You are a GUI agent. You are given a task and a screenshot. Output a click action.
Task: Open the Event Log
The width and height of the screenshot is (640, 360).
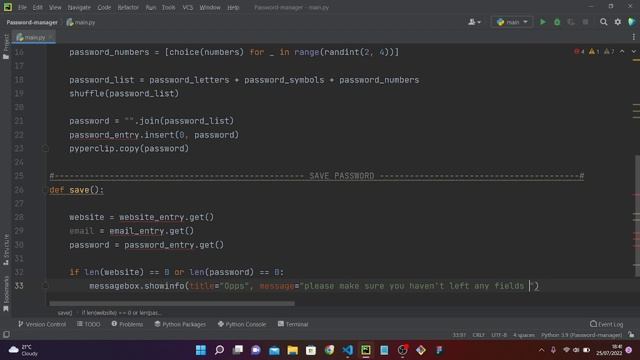[607, 324]
